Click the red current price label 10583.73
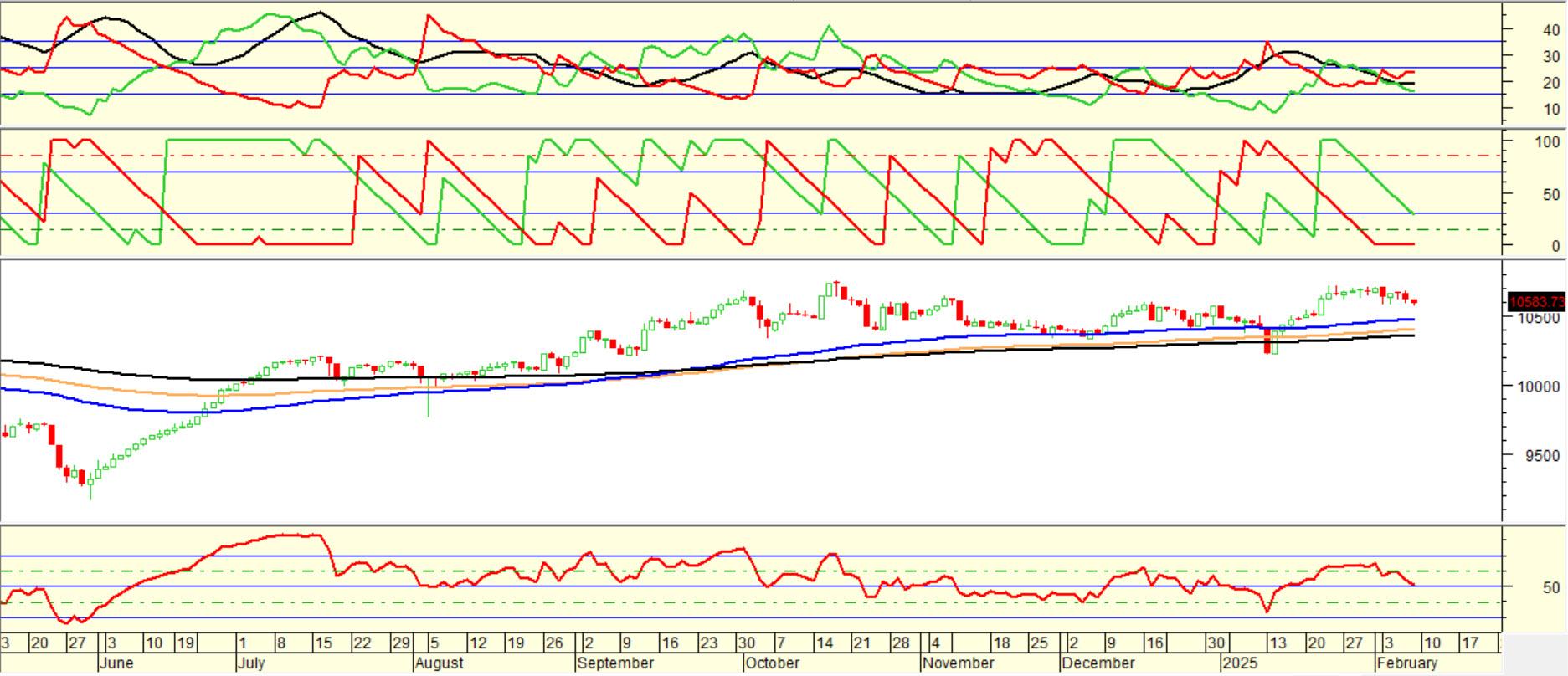1568x676 pixels. [1537, 301]
